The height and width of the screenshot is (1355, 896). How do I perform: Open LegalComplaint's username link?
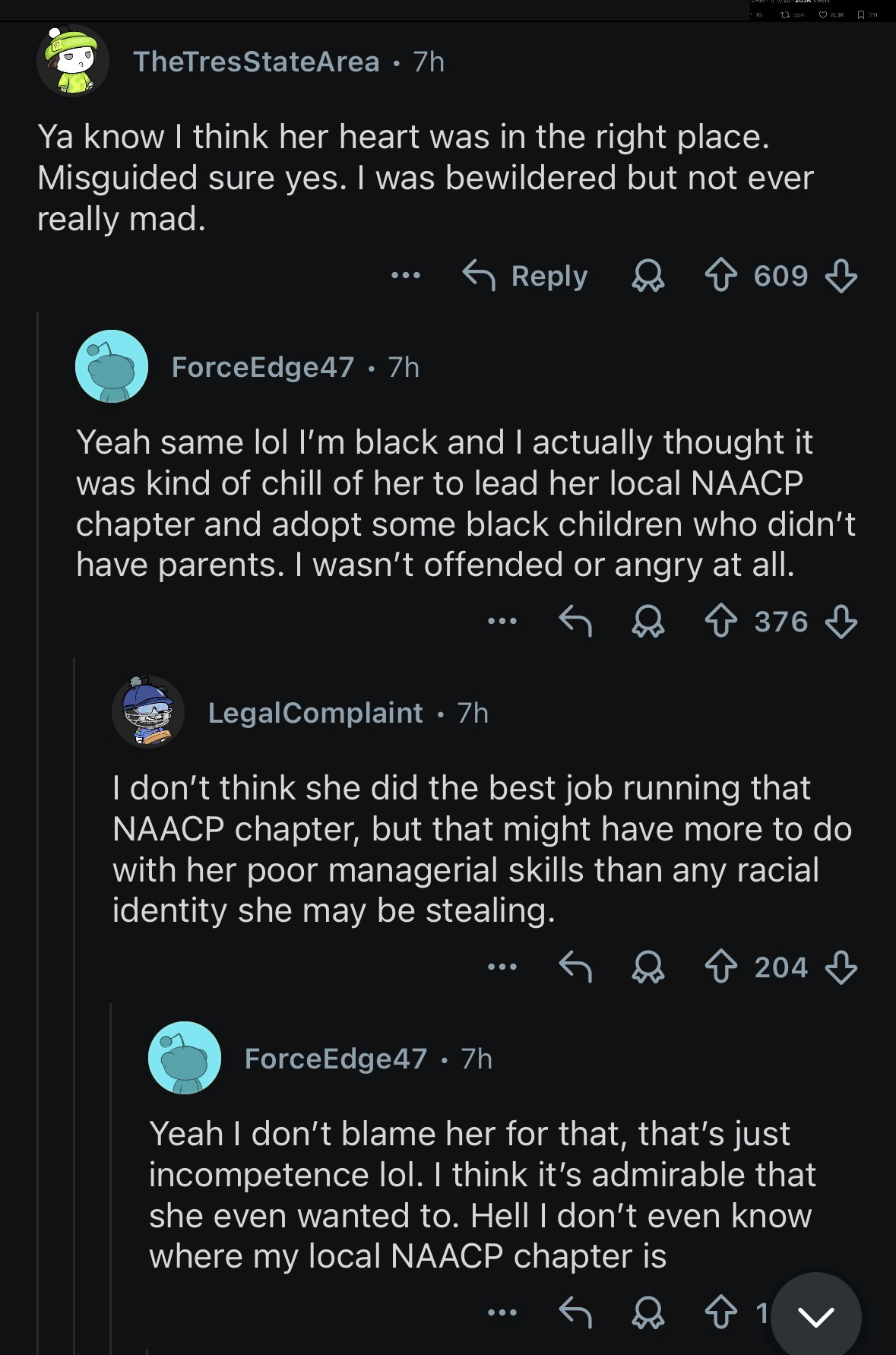315,713
